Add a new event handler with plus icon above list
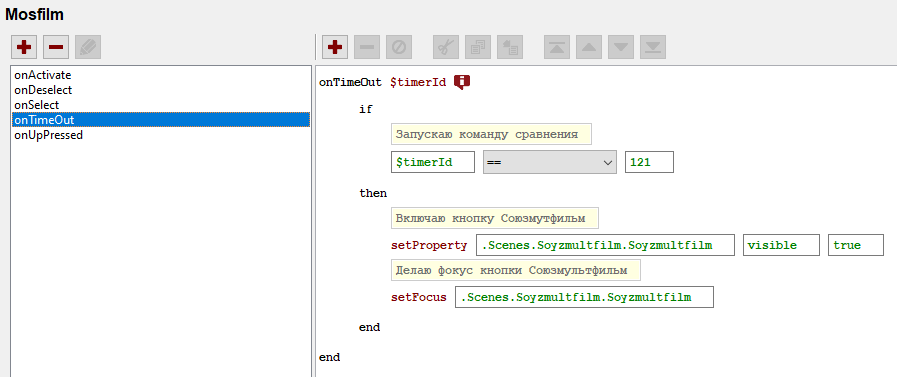This screenshot has width=897, height=377. pos(24,47)
